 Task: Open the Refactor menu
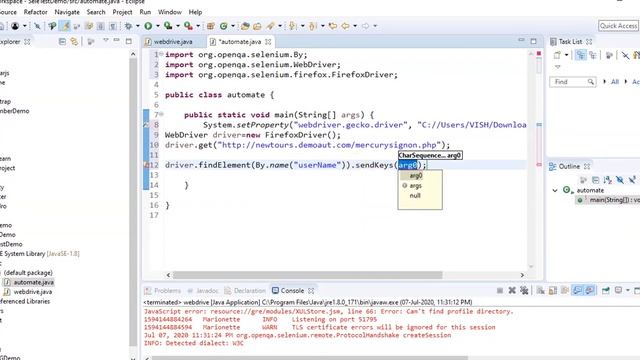click(x=36, y=12)
